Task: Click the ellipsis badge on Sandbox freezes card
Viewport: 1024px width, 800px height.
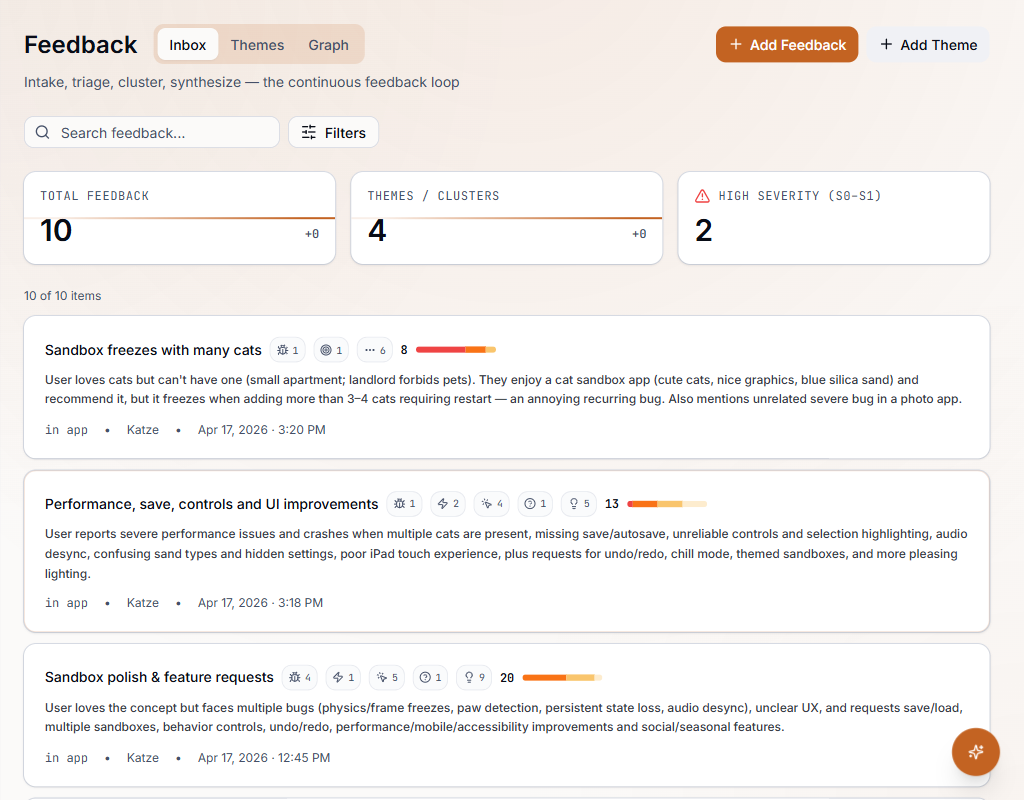Action: click(375, 350)
